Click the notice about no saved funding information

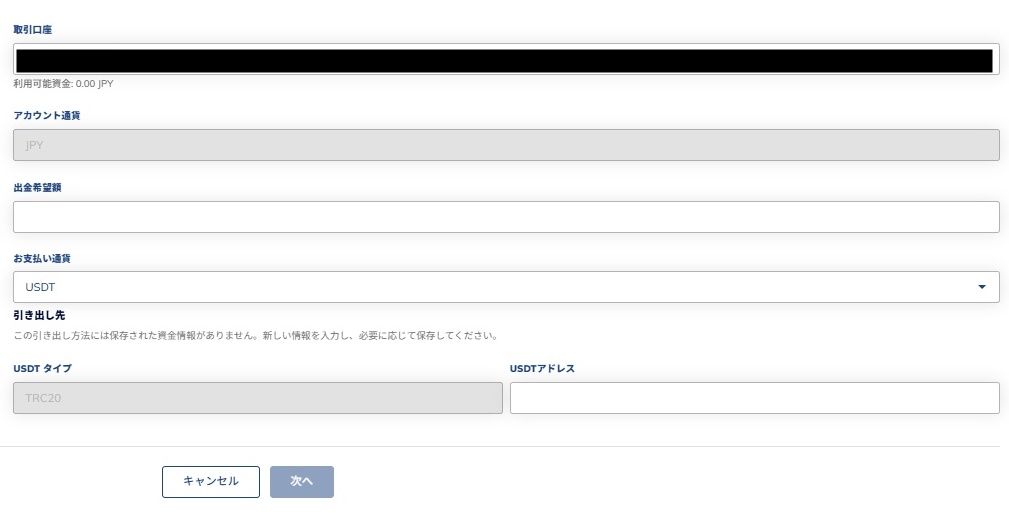(255, 336)
